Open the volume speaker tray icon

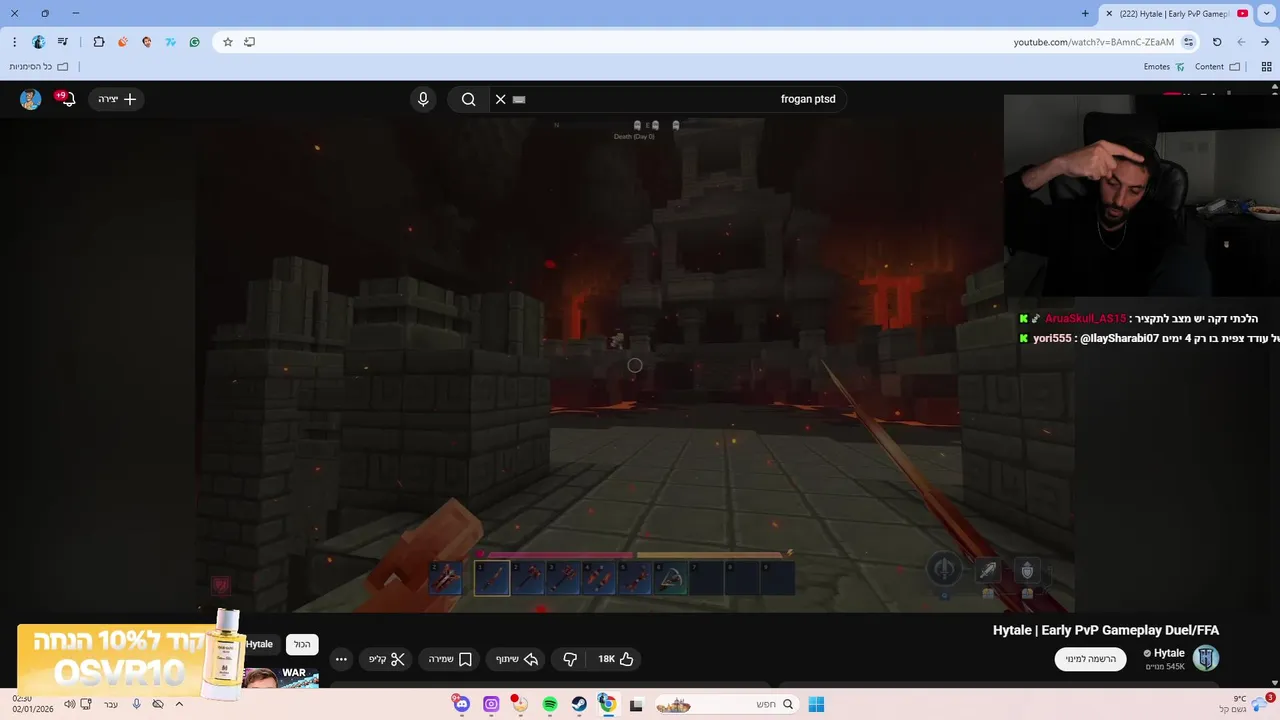(x=69, y=704)
